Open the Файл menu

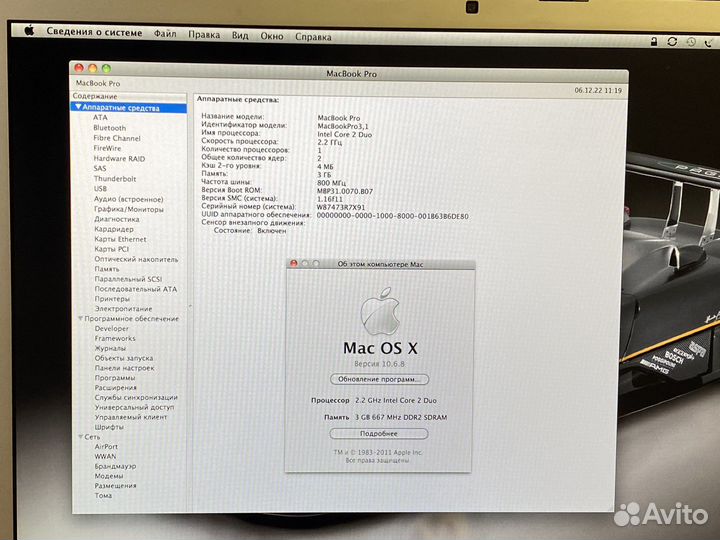pyautogui.click(x=165, y=34)
